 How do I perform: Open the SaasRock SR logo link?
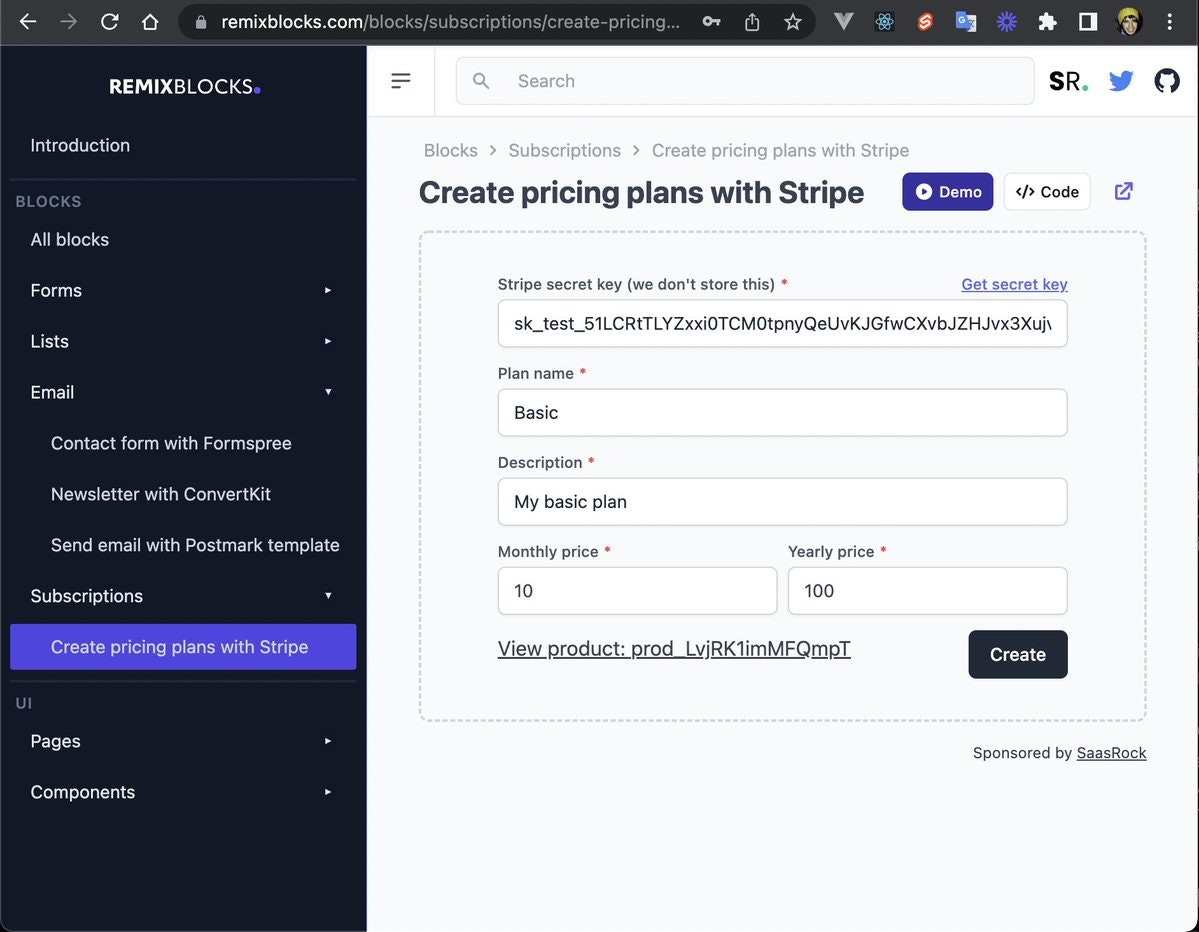tap(1068, 80)
